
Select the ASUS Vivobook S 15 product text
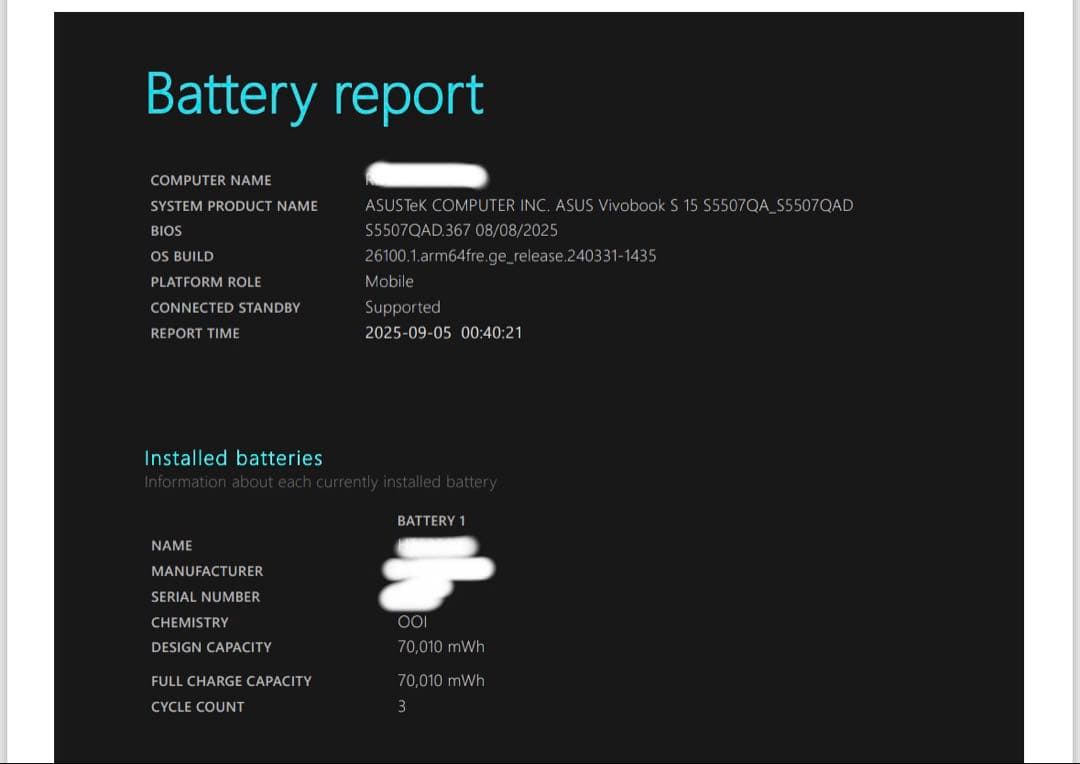(608, 205)
